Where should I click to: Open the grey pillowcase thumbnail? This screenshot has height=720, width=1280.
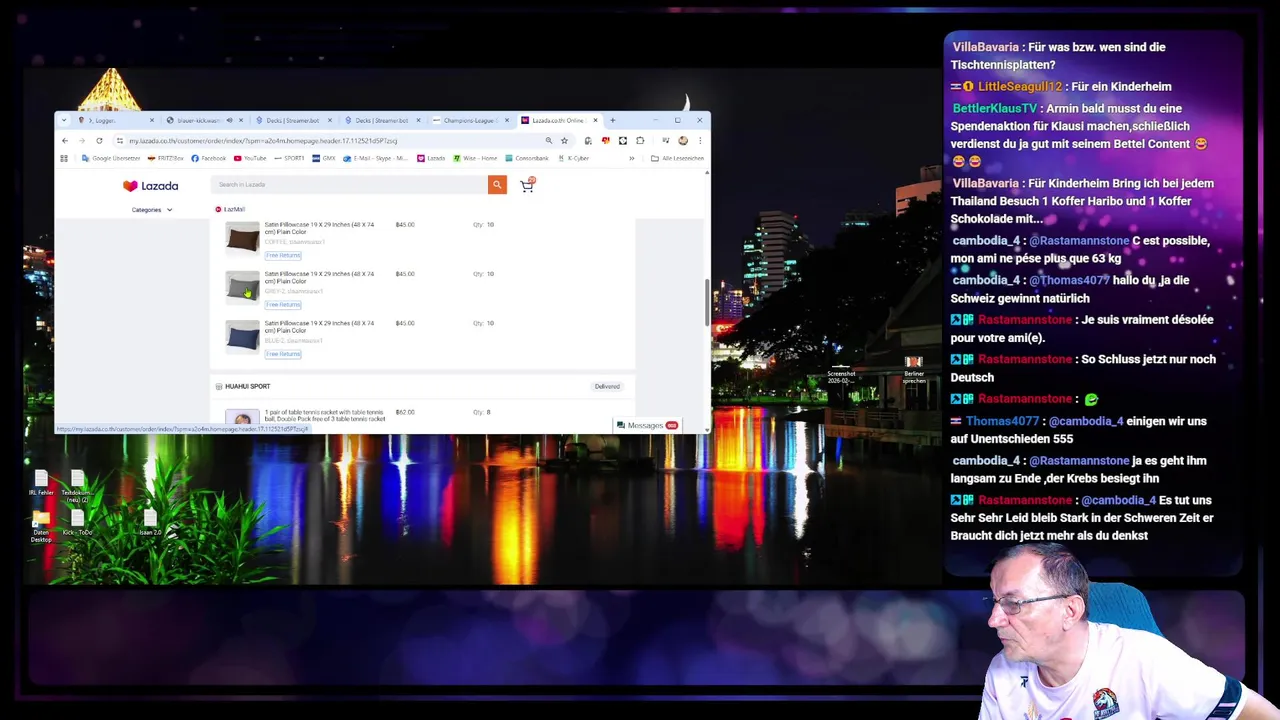tap(242, 288)
